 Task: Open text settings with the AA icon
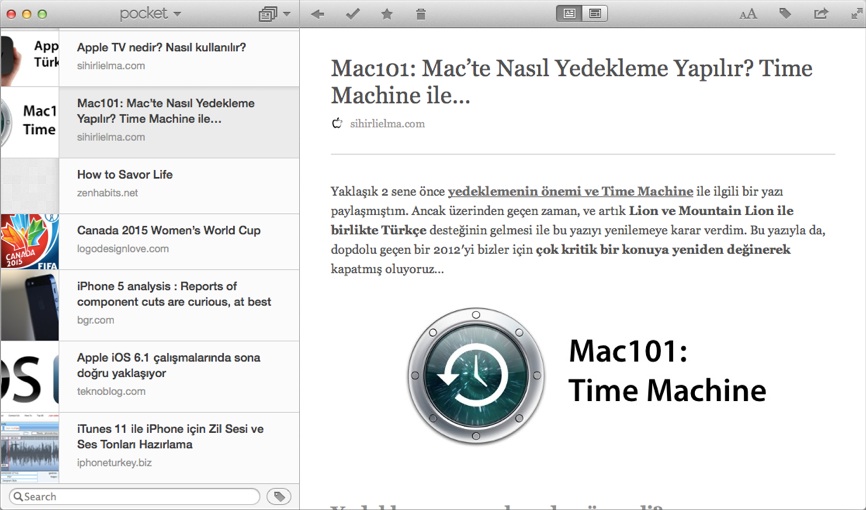pyautogui.click(x=748, y=14)
